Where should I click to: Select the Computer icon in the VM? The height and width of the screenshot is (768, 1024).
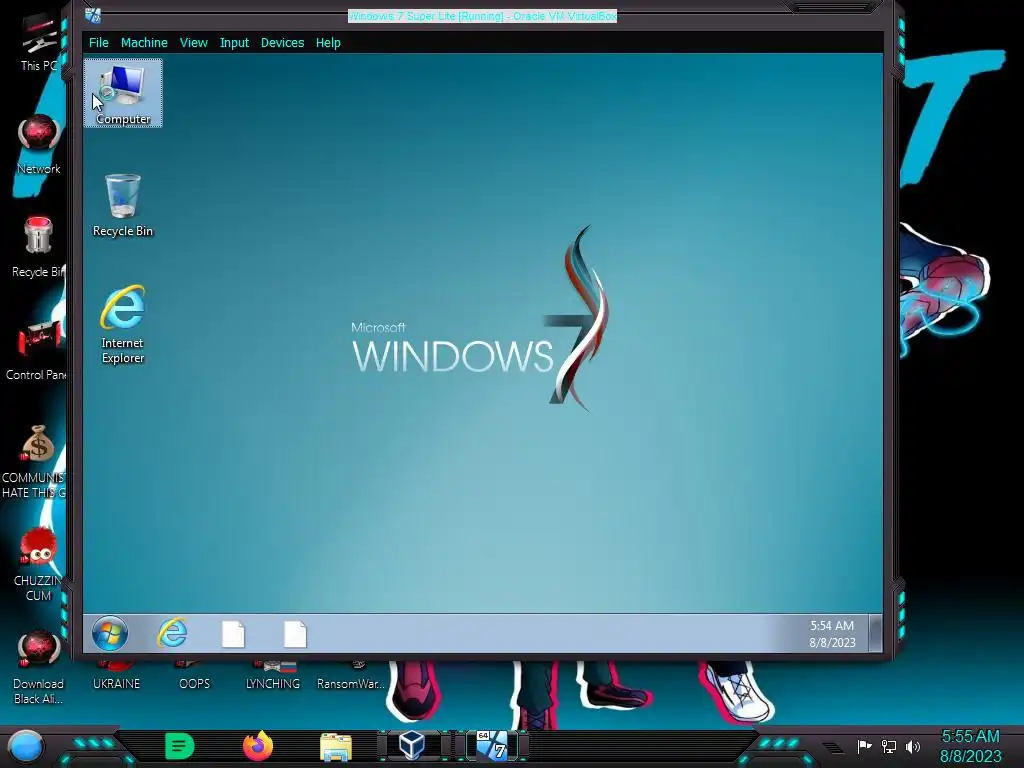[123, 93]
